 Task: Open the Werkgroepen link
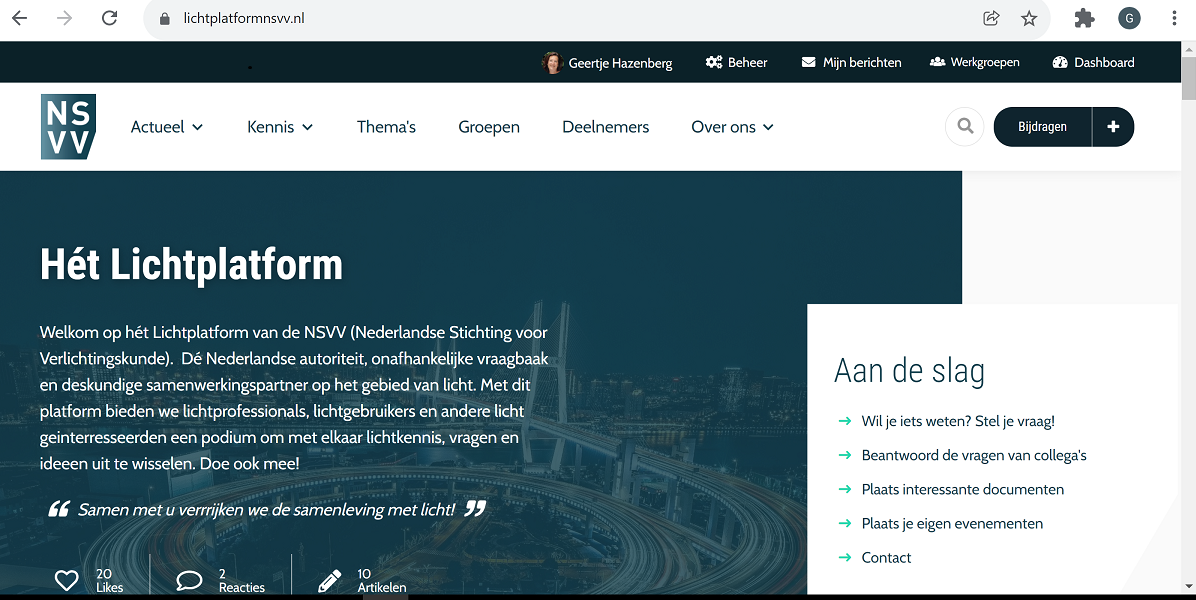(985, 63)
